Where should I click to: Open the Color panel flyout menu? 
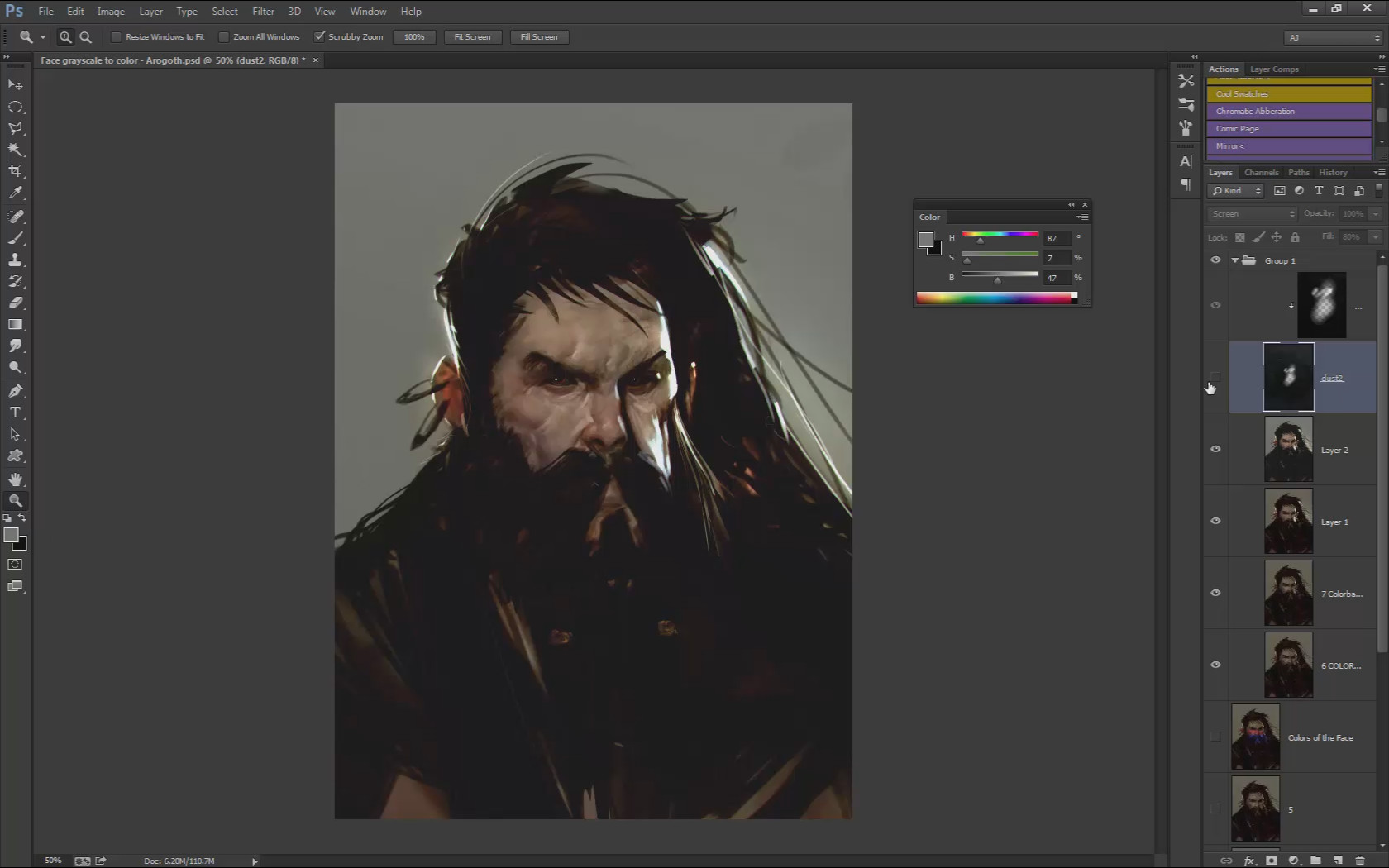tap(1082, 217)
